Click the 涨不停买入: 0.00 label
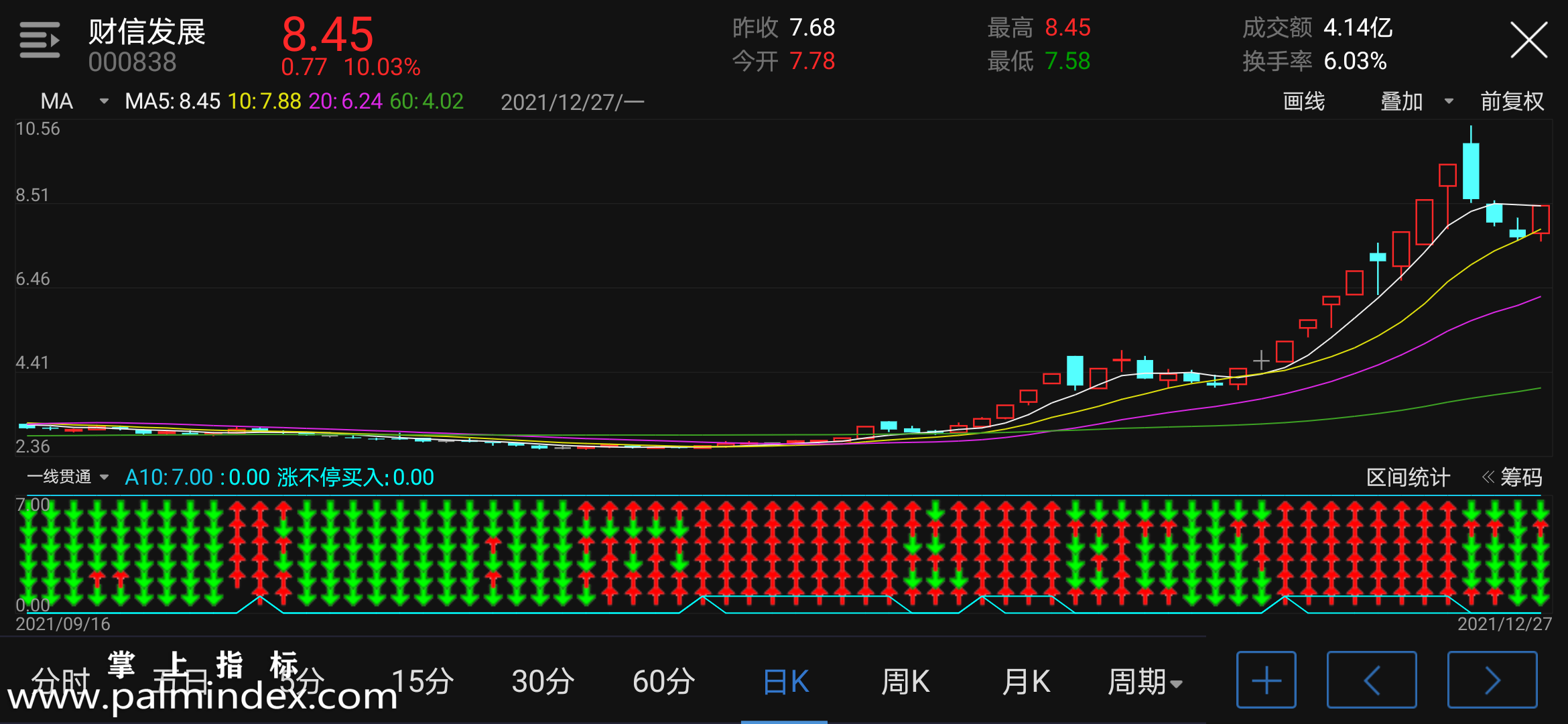The image size is (1568, 724). pos(355,477)
